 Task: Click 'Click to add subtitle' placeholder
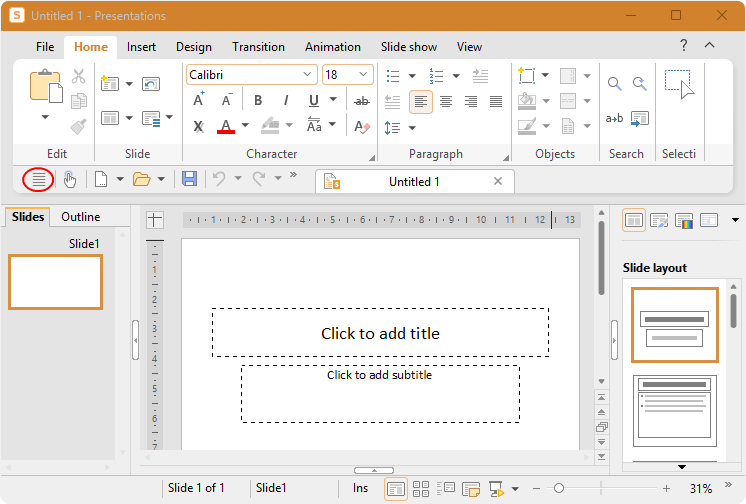[380, 394]
